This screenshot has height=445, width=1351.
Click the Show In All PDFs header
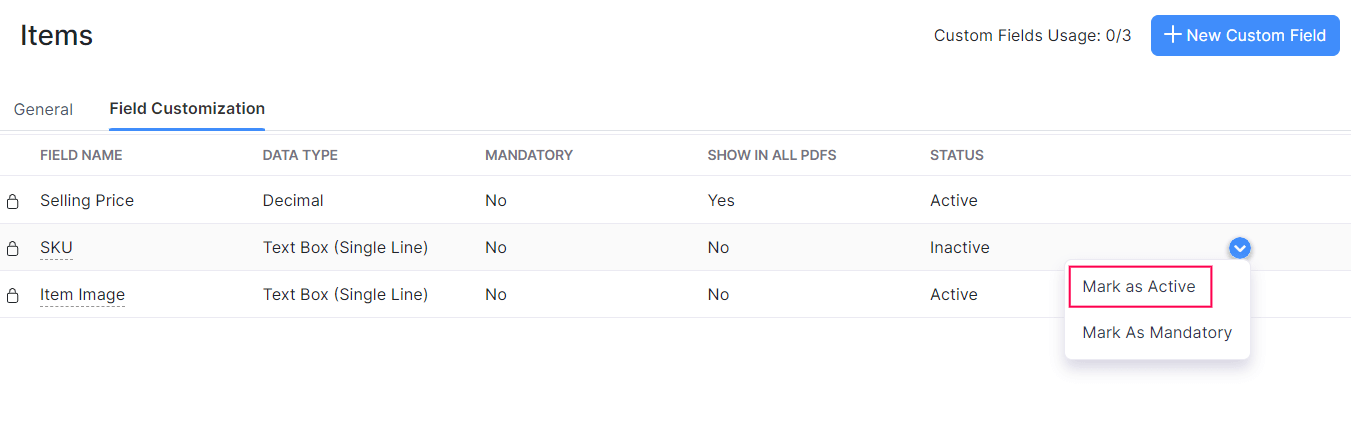point(772,155)
